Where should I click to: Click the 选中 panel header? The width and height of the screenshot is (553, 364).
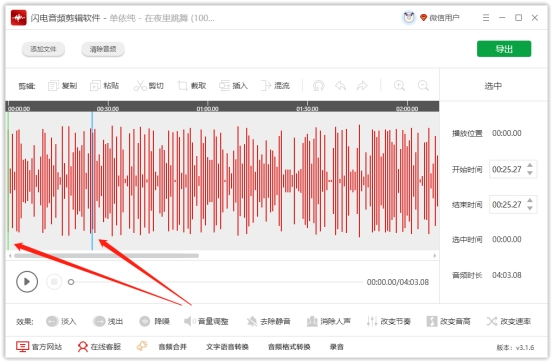click(x=493, y=86)
